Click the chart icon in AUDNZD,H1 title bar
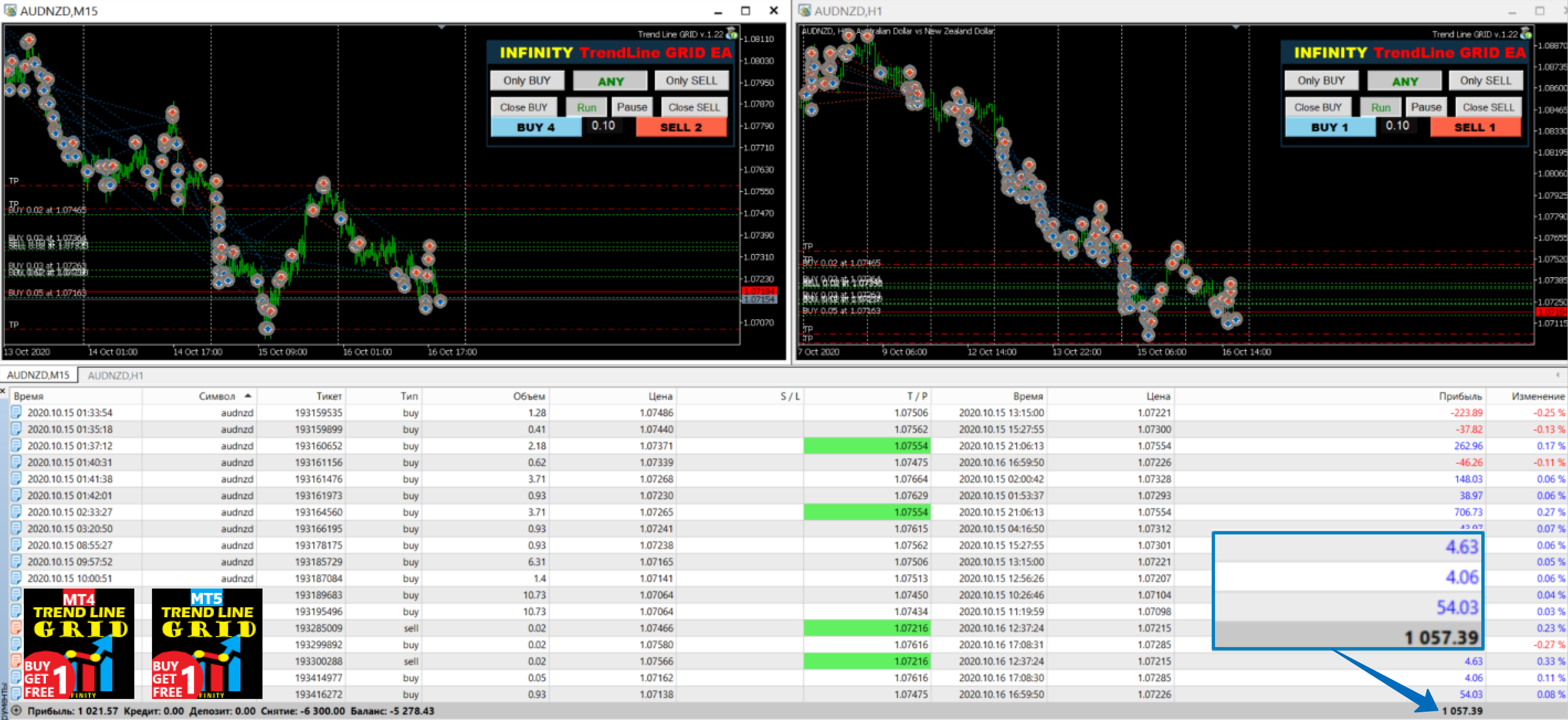The height and width of the screenshot is (720, 1568). (804, 10)
